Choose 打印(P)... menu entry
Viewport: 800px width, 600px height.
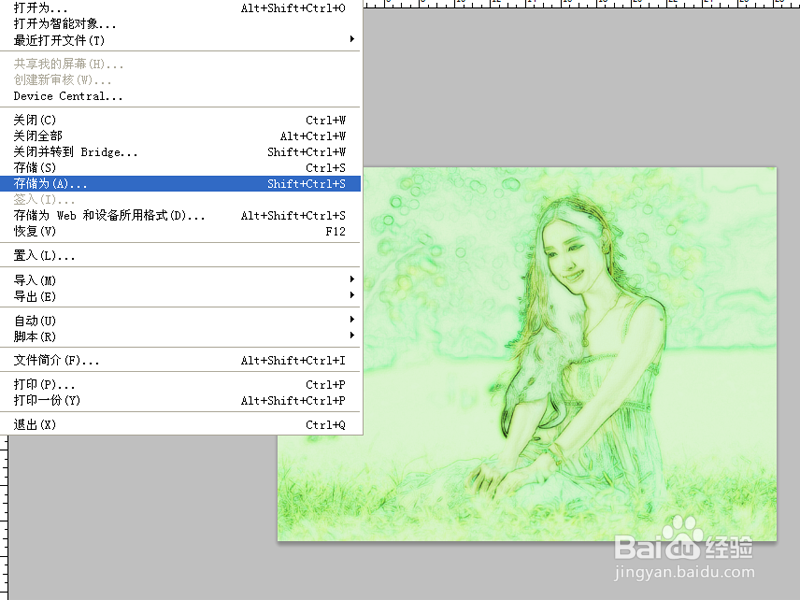[x=180, y=384]
